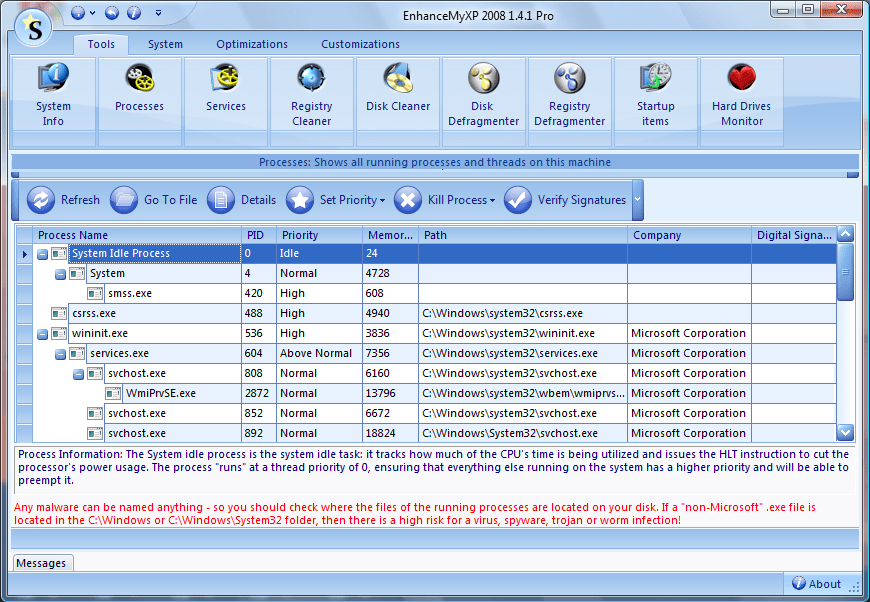Start the Disk Defragmenter
Screen dimensions: 870x602
click(483, 95)
